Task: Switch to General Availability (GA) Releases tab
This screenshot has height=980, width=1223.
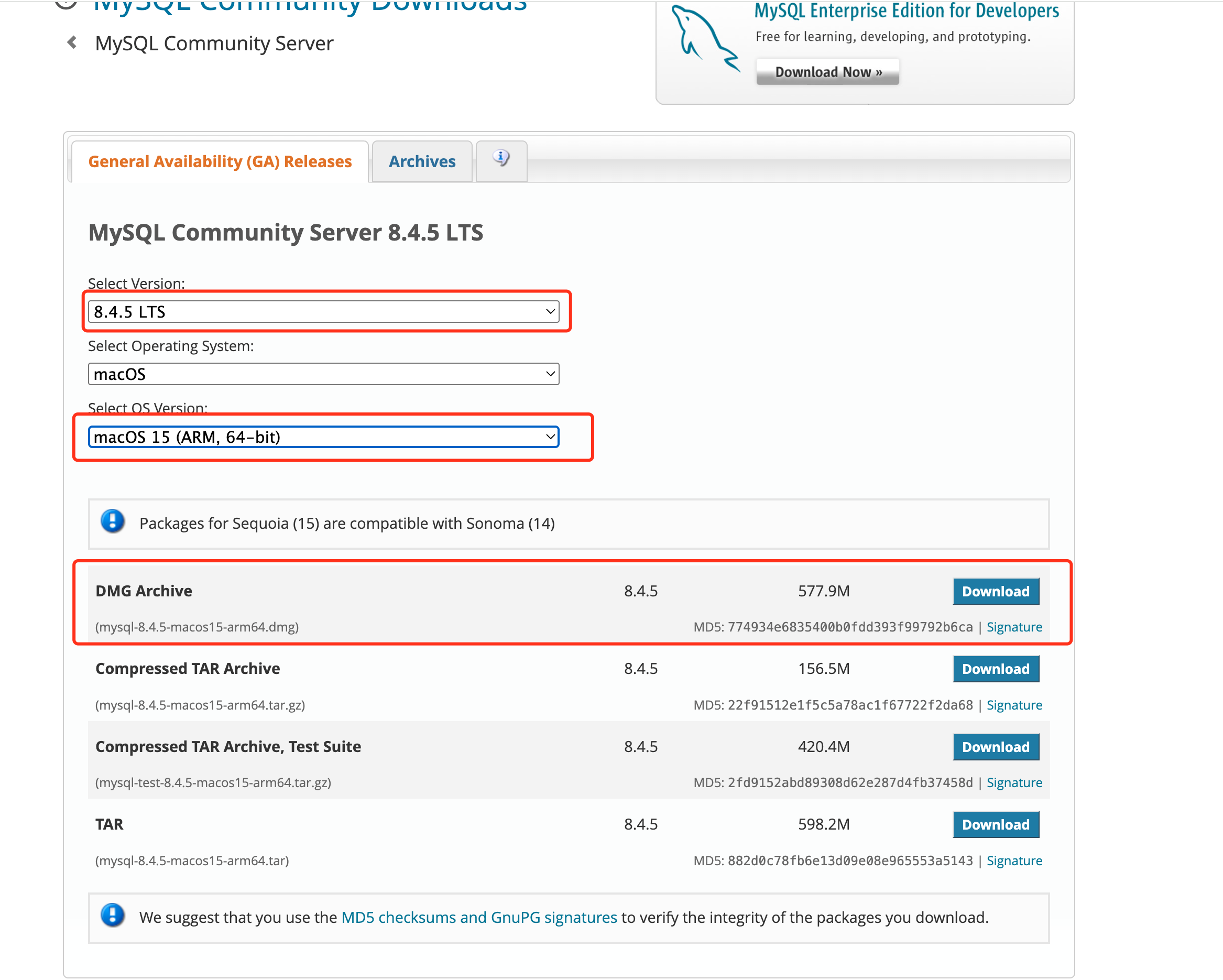Action: (x=220, y=162)
